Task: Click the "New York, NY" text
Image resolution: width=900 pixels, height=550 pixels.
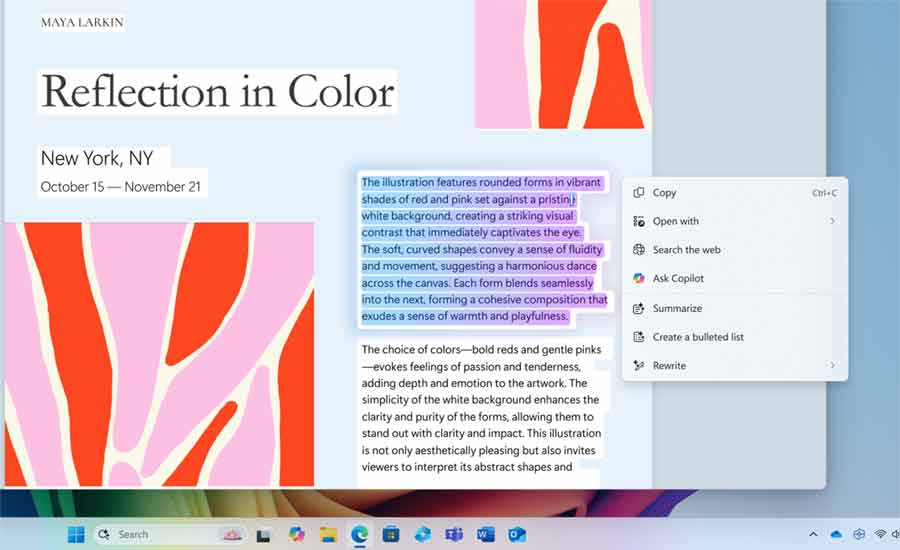Action: click(97, 158)
